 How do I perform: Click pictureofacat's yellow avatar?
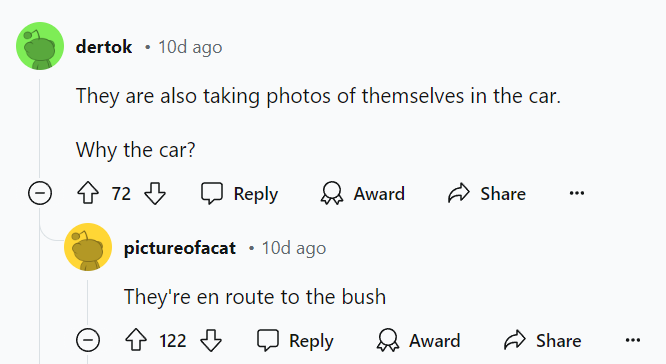click(88, 247)
